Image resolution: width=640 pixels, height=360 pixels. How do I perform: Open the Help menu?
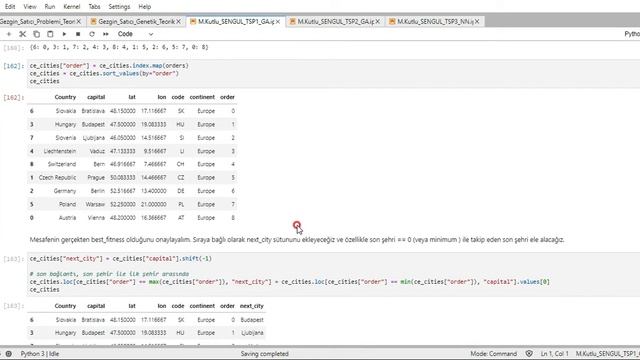pyautogui.click(x=144, y=7)
